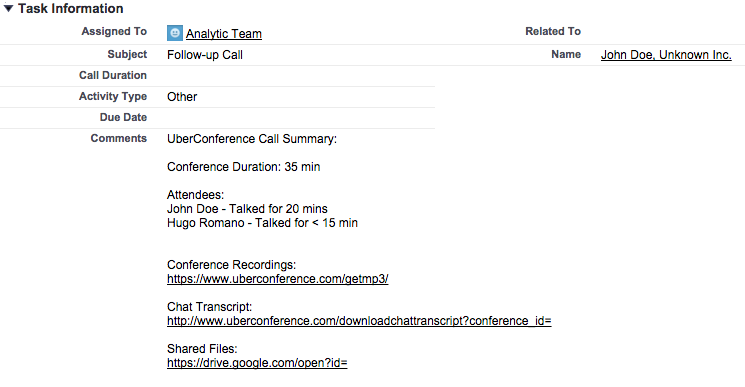Viewport: 745px width, 387px height.
Task: Click the John Doe talked for 20 mins line
Action: tap(247, 209)
